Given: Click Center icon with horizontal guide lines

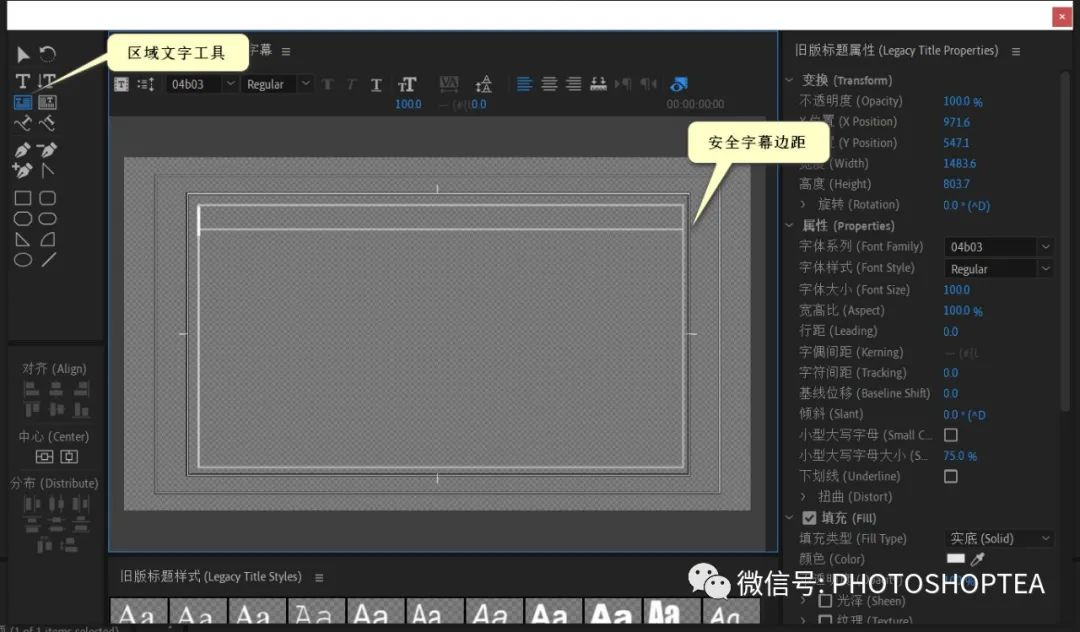Looking at the screenshot, I should tap(44, 456).
